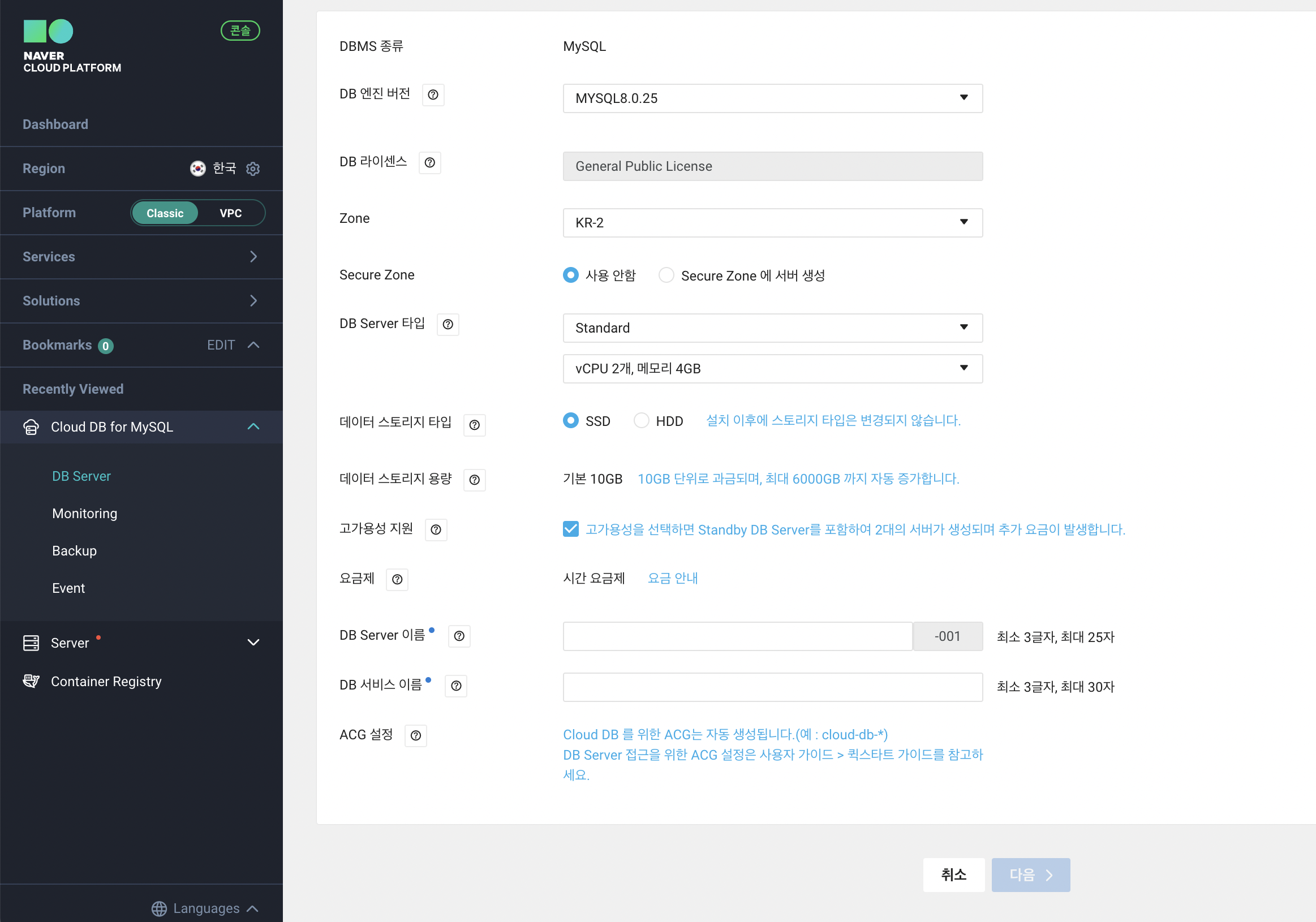The image size is (1316, 922).
Task: Open the DB engine version dropdown
Action: pyautogui.click(x=773, y=98)
